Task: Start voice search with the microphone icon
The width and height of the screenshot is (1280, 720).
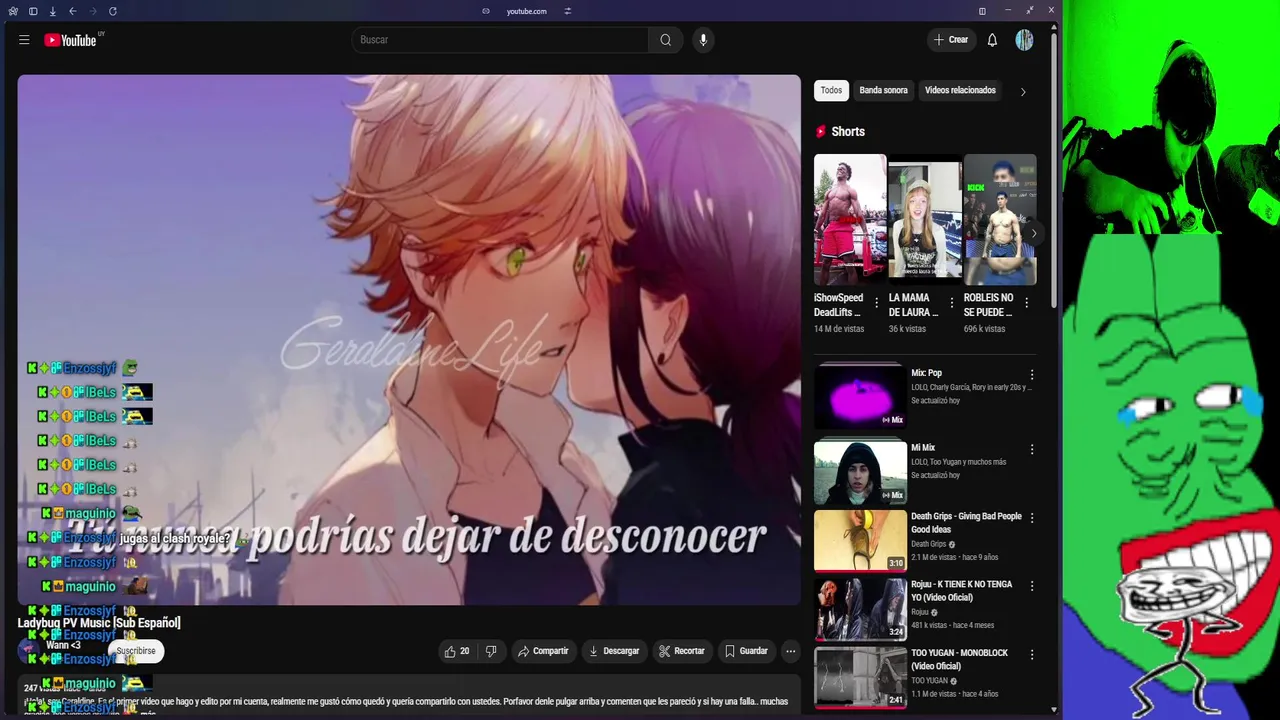Action: [x=703, y=40]
